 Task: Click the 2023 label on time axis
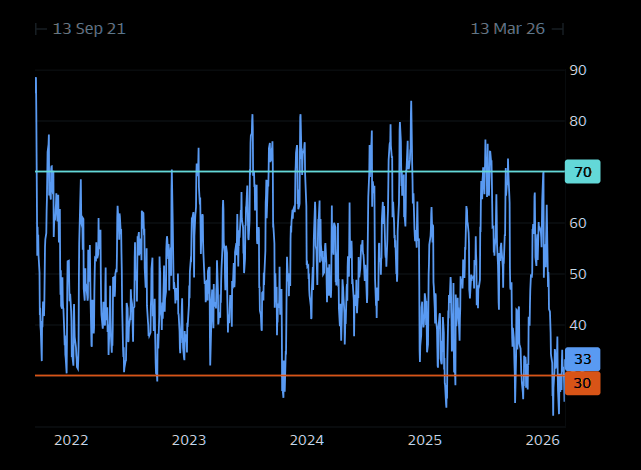[189, 440]
